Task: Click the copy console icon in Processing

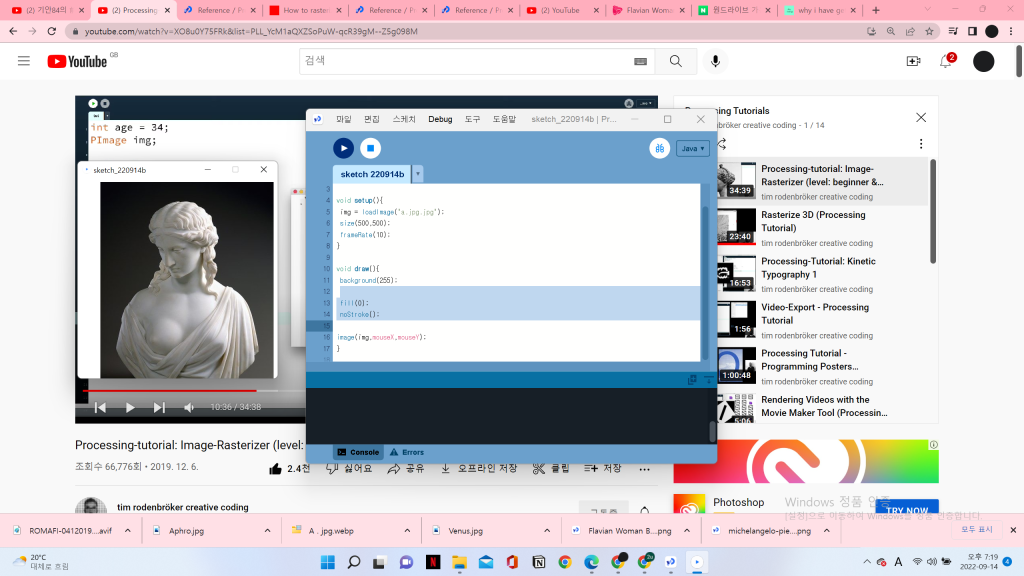Action: (692, 379)
